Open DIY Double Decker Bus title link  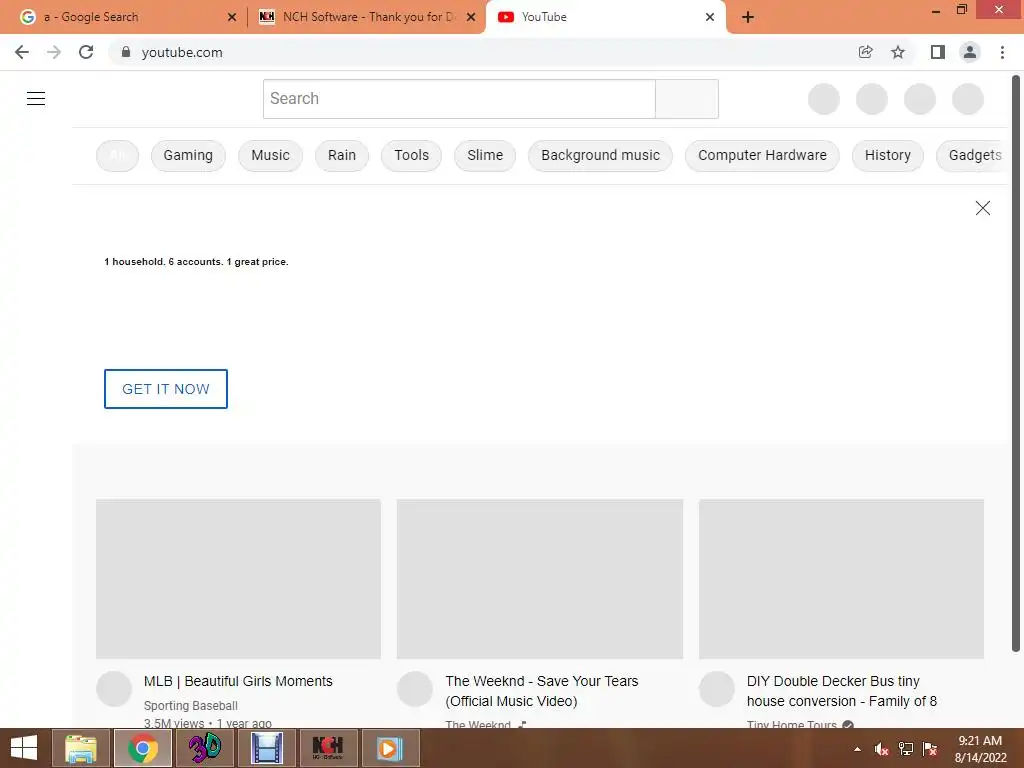[x=842, y=691]
